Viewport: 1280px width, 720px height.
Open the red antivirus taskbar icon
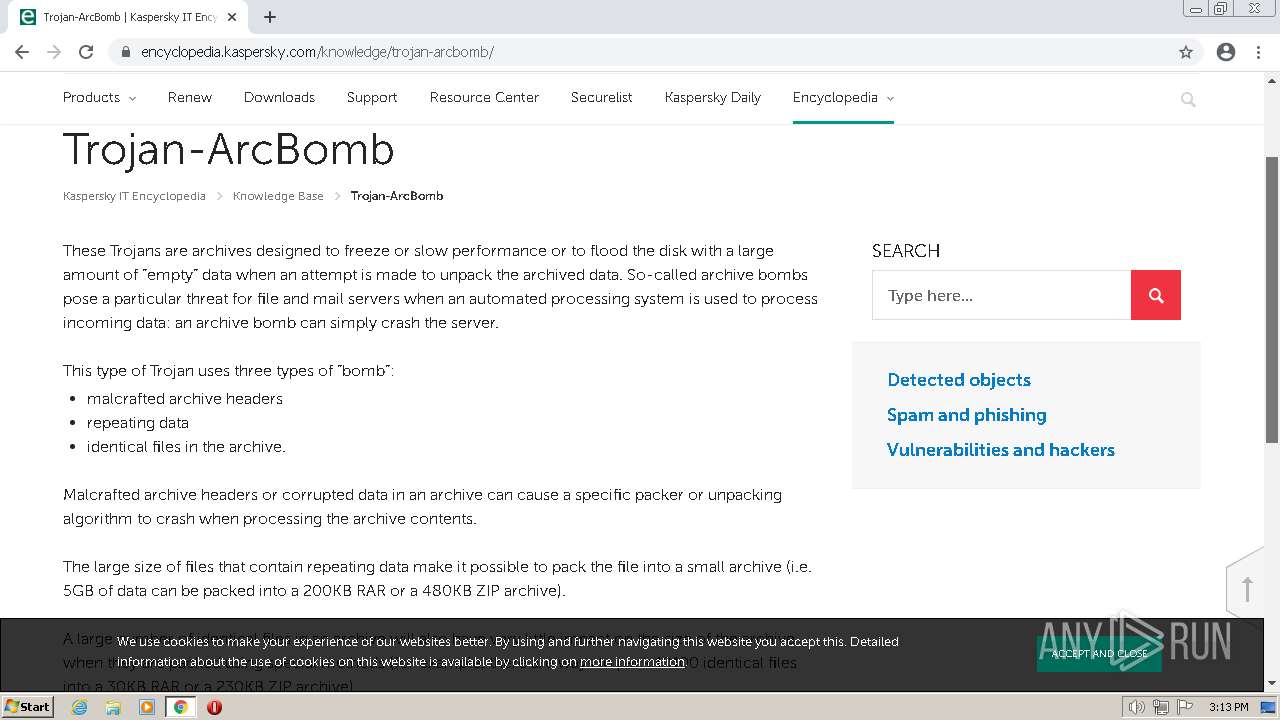pos(214,707)
